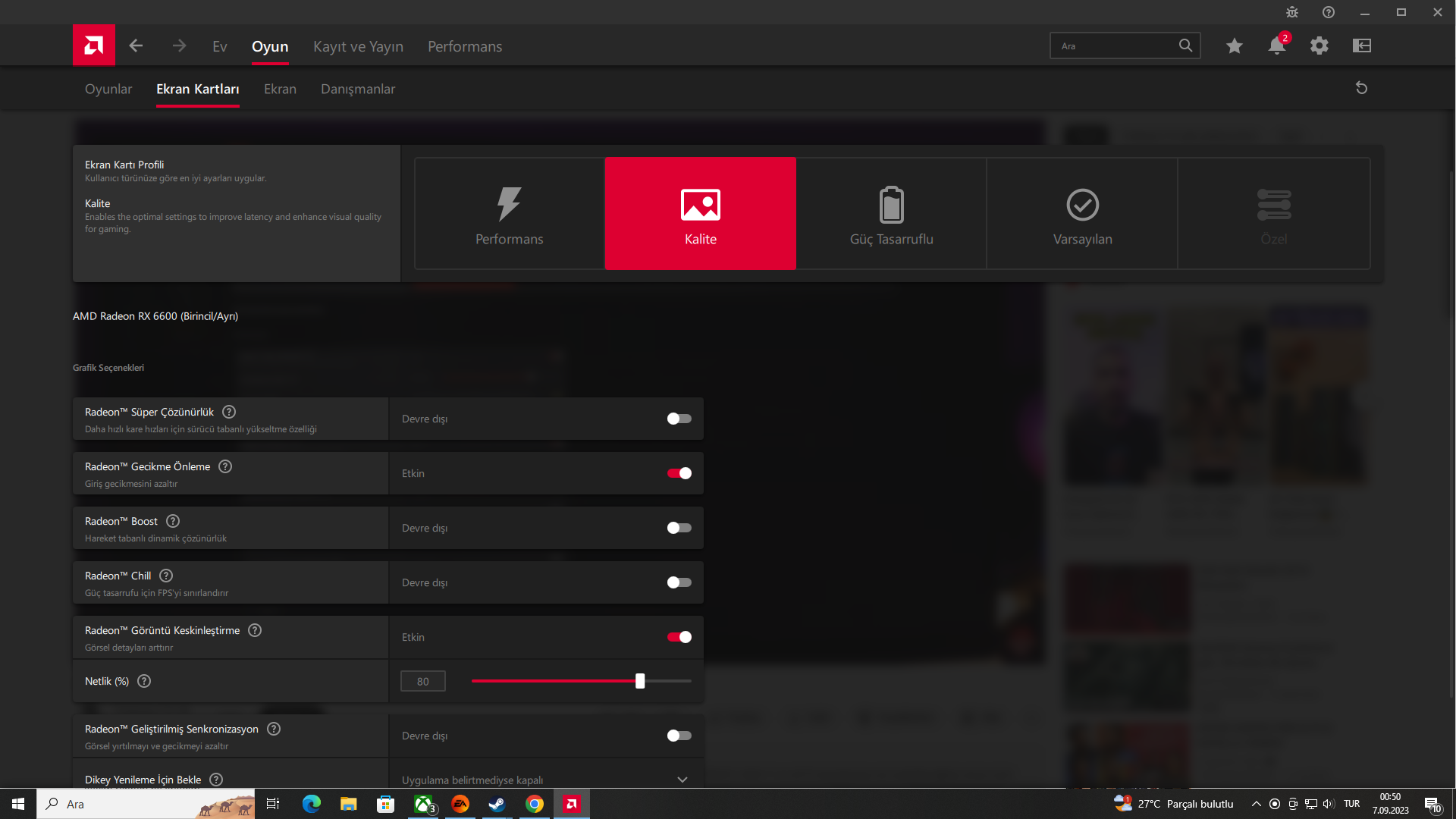Screen dimensions: 1456x819
Task: Click the volume speaker tray icon
Action: tap(1328, 804)
